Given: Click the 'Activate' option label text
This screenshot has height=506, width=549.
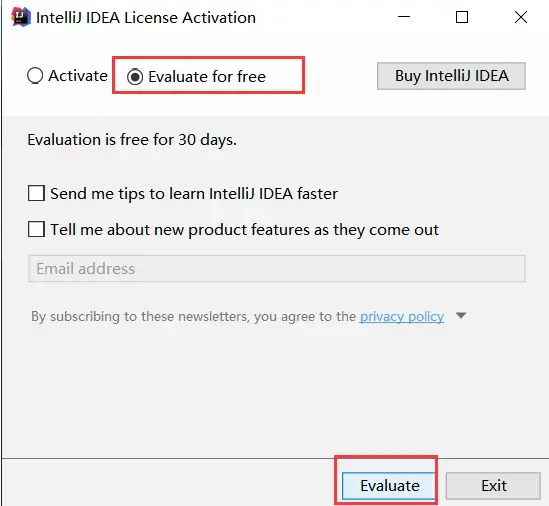Looking at the screenshot, I should pos(78,76).
